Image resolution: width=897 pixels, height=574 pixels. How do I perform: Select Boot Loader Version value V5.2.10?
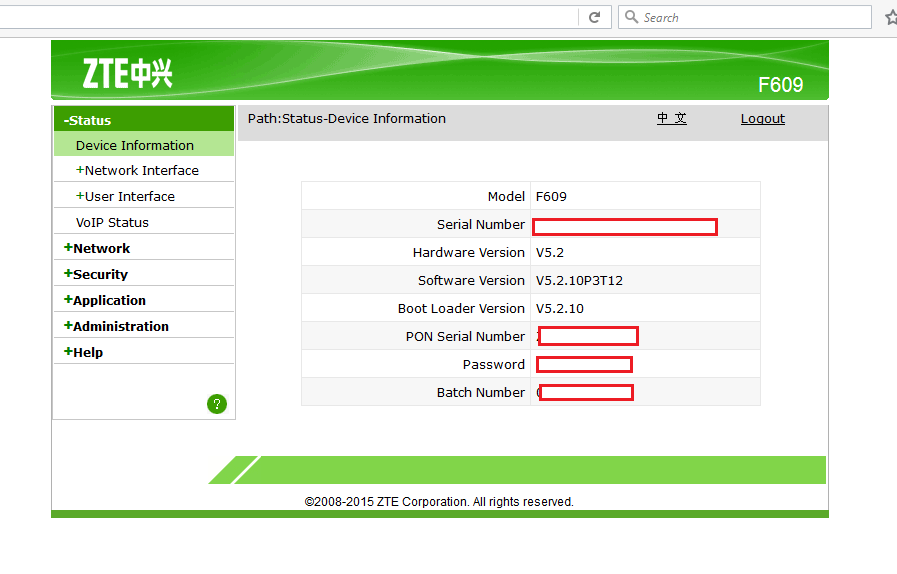coord(560,308)
